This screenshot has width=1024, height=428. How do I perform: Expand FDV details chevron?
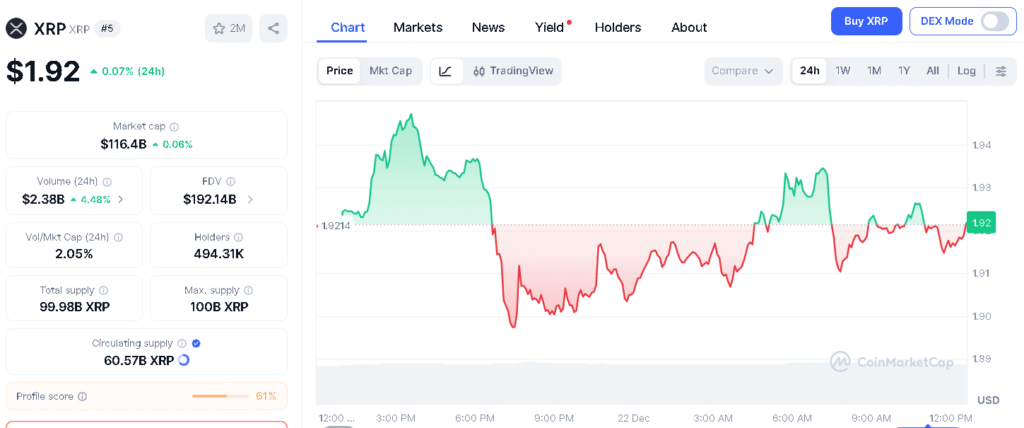[x=250, y=199]
